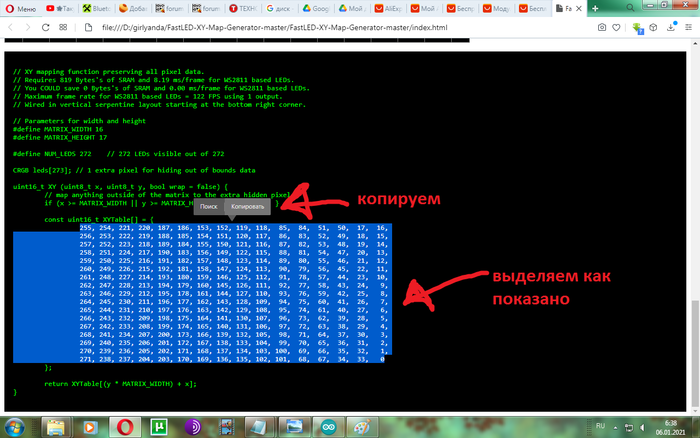Viewport: 700px width, 438px height.
Task: Click the '#define MATRIX_HEIGHT 17' line
Action: coord(60,138)
